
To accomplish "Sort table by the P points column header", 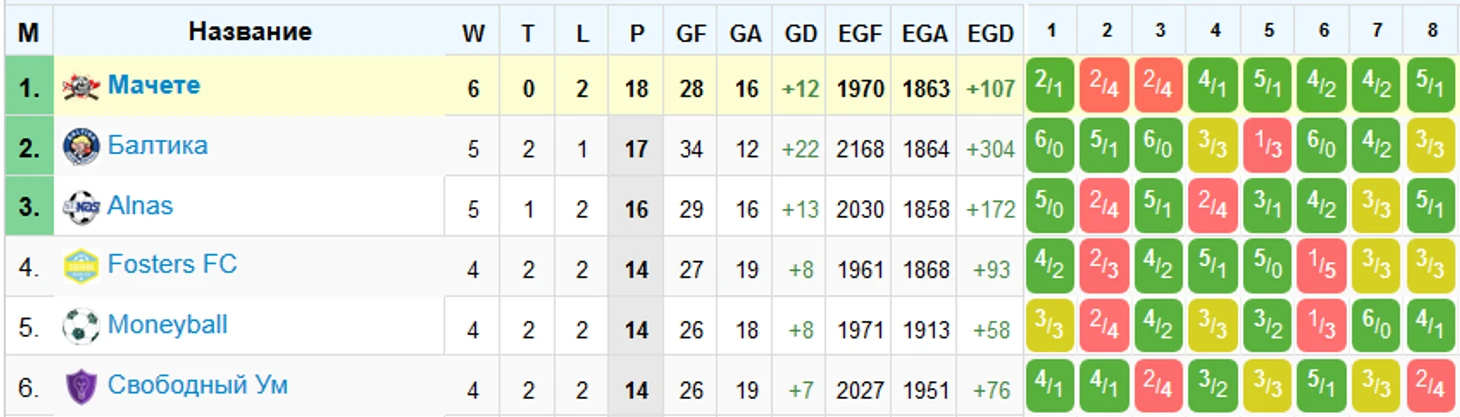I will pos(637,33).
